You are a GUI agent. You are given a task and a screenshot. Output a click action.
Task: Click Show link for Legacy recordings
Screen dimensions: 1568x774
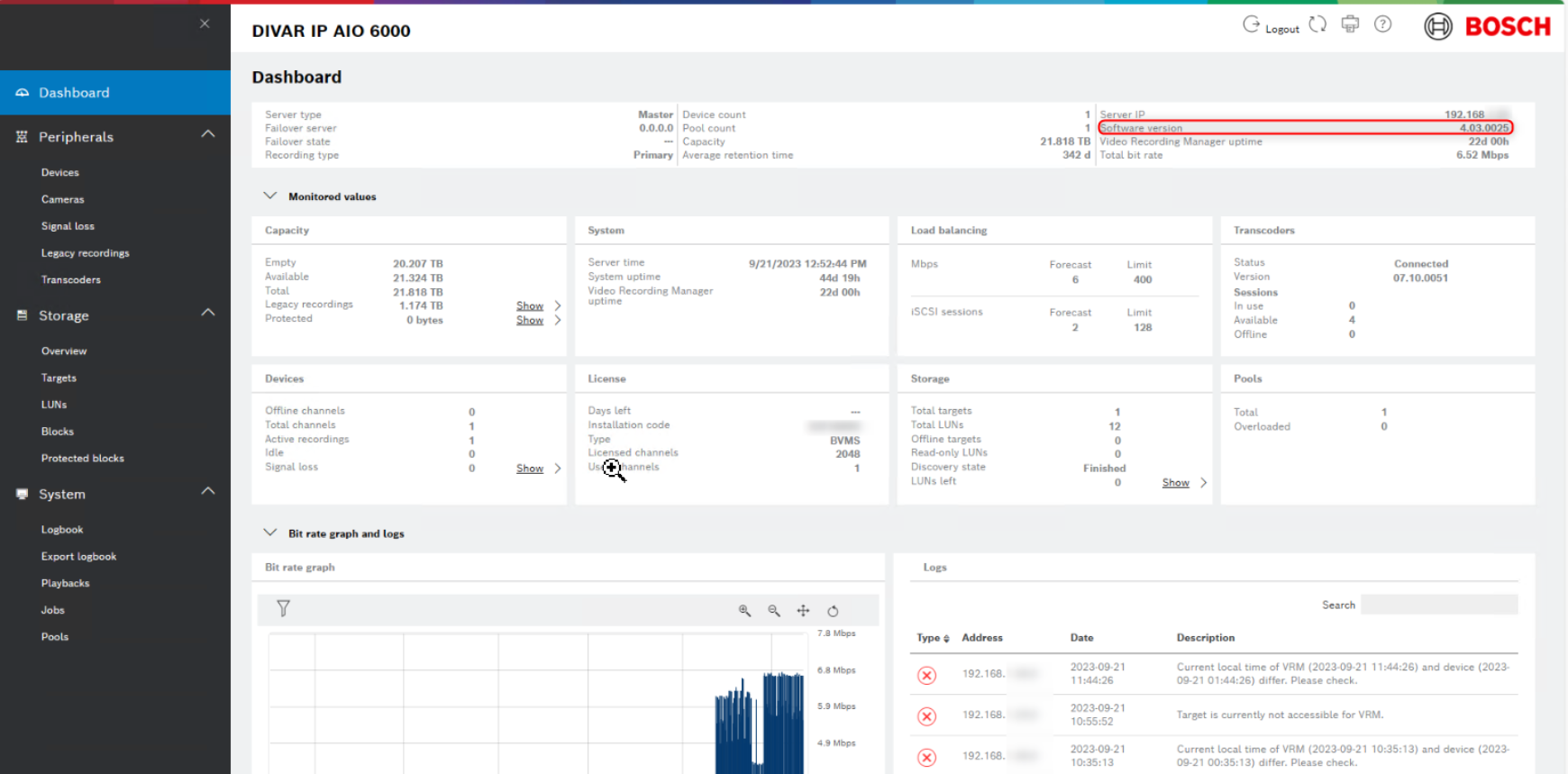pos(530,305)
